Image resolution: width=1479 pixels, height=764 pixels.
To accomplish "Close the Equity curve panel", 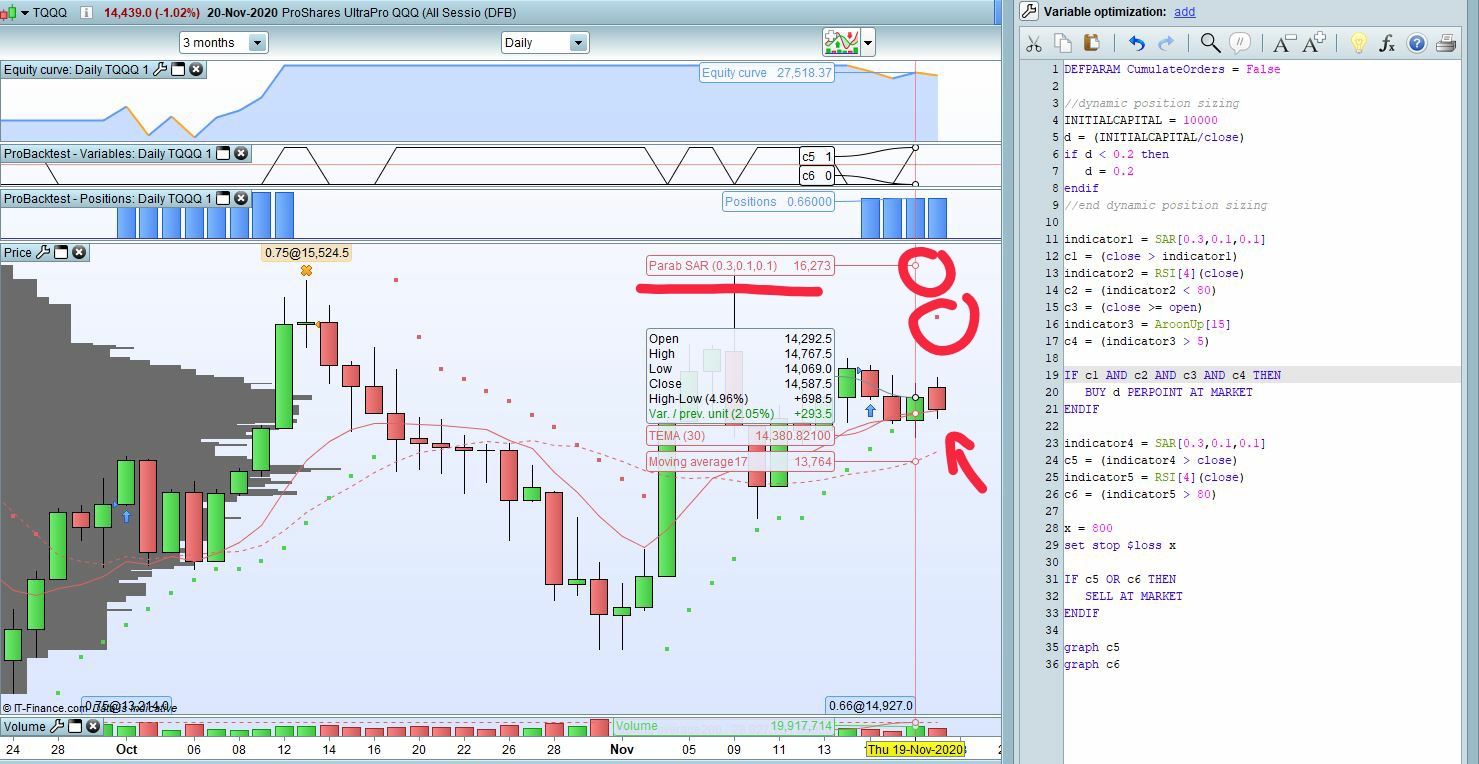I will point(196,69).
